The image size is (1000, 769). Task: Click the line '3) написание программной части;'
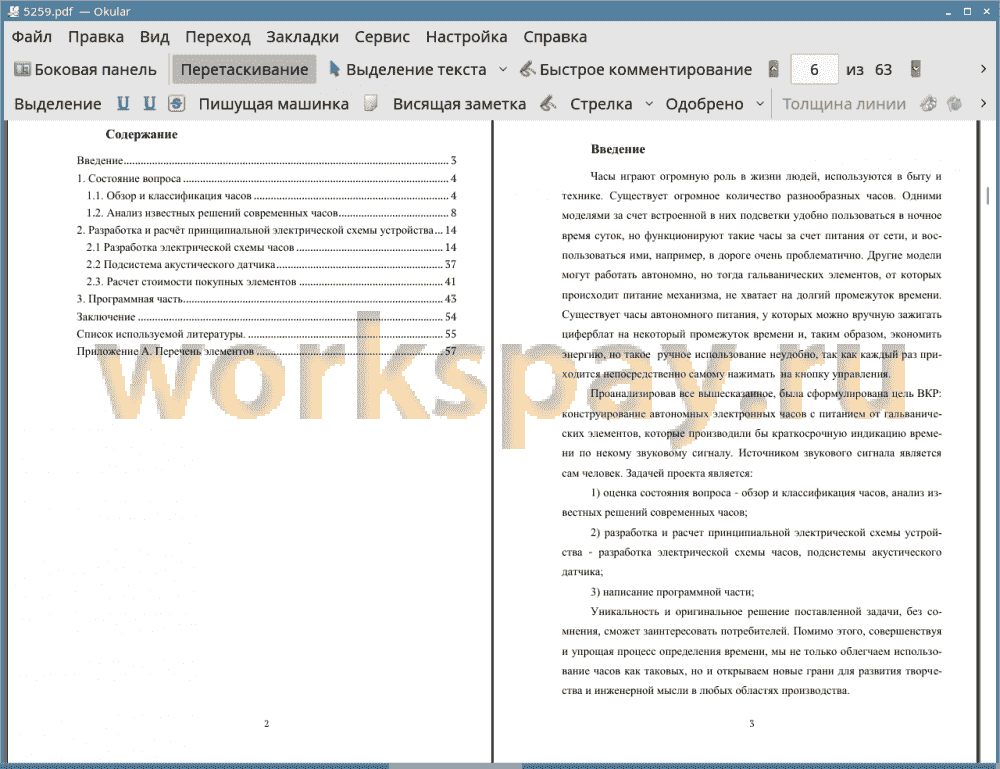point(672,592)
